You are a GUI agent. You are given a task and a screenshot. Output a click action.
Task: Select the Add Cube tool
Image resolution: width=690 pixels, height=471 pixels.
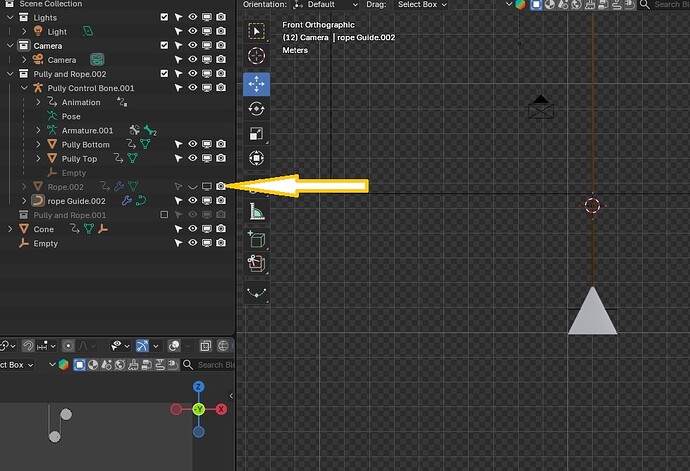[257, 239]
